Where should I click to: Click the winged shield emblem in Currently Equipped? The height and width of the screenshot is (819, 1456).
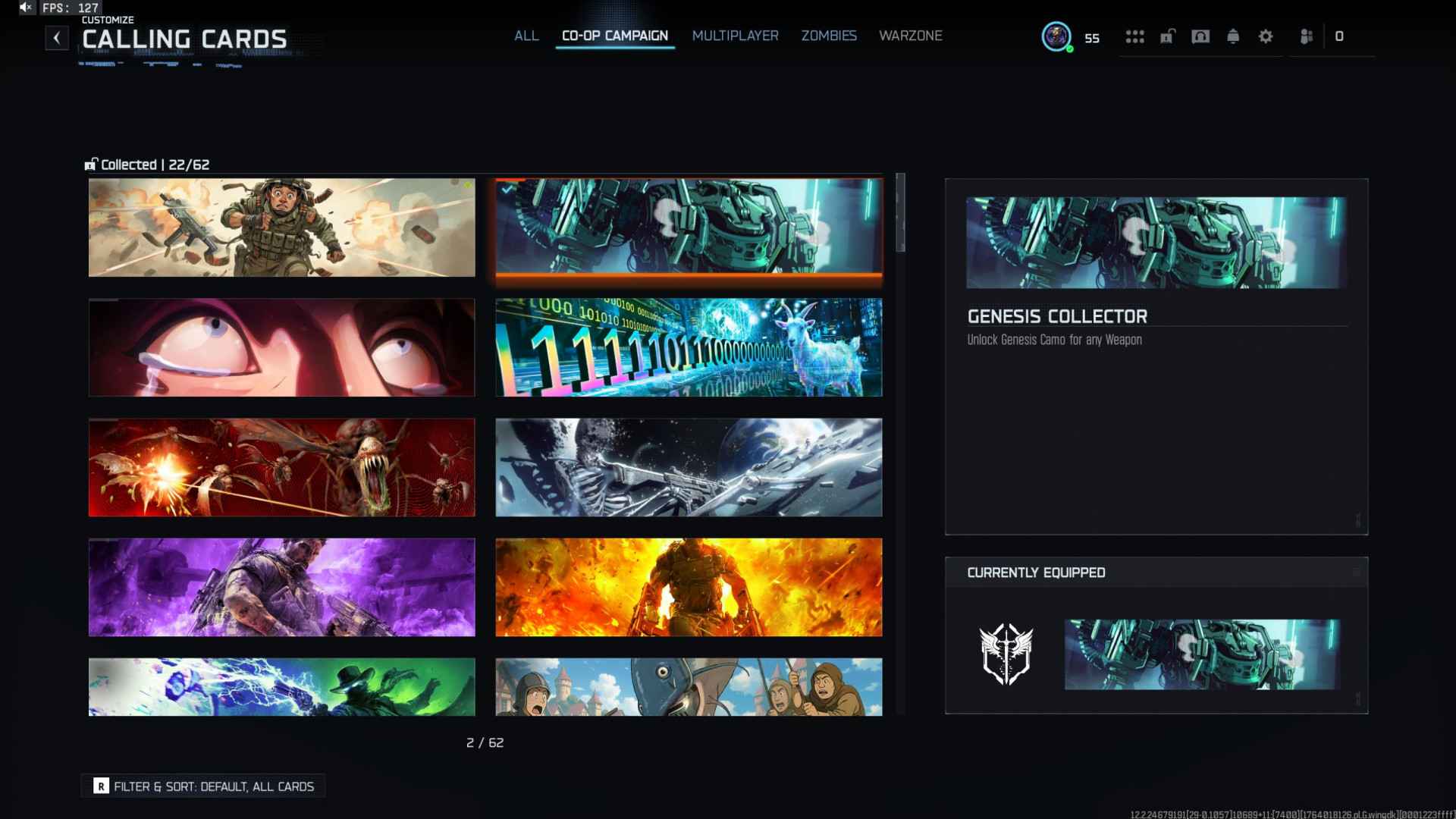pyautogui.click(x=1006, y=654)
